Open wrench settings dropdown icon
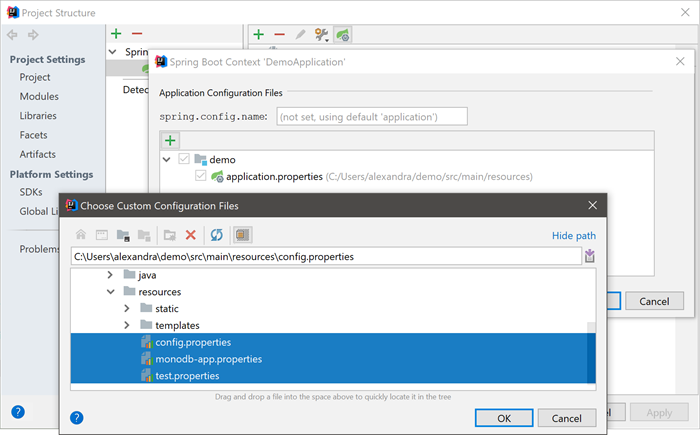 click(x=321, y=34)
